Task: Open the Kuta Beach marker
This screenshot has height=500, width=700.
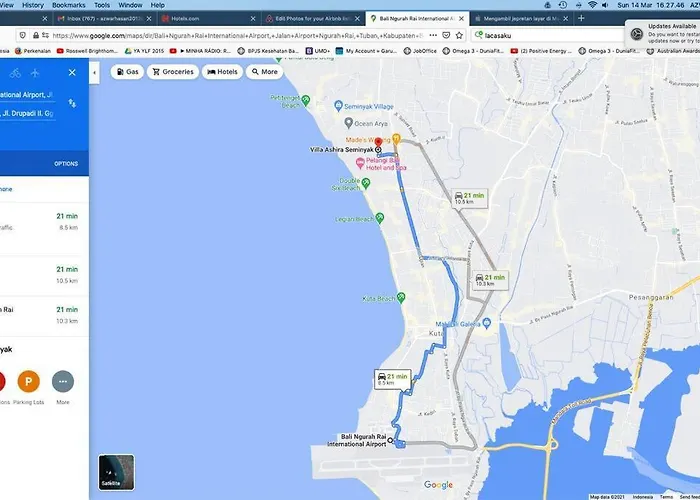Action: [x=401, y=298]
